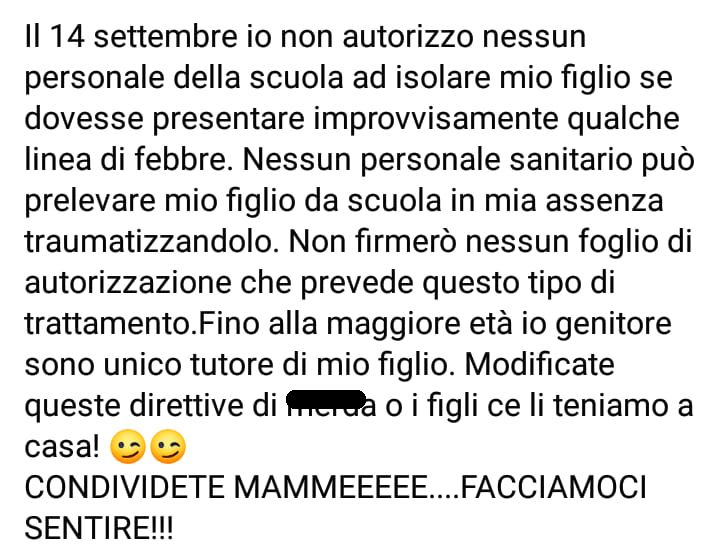This screenshot has width=720, height=556.
Task: Select the word settembre
Action: [165, 36]
